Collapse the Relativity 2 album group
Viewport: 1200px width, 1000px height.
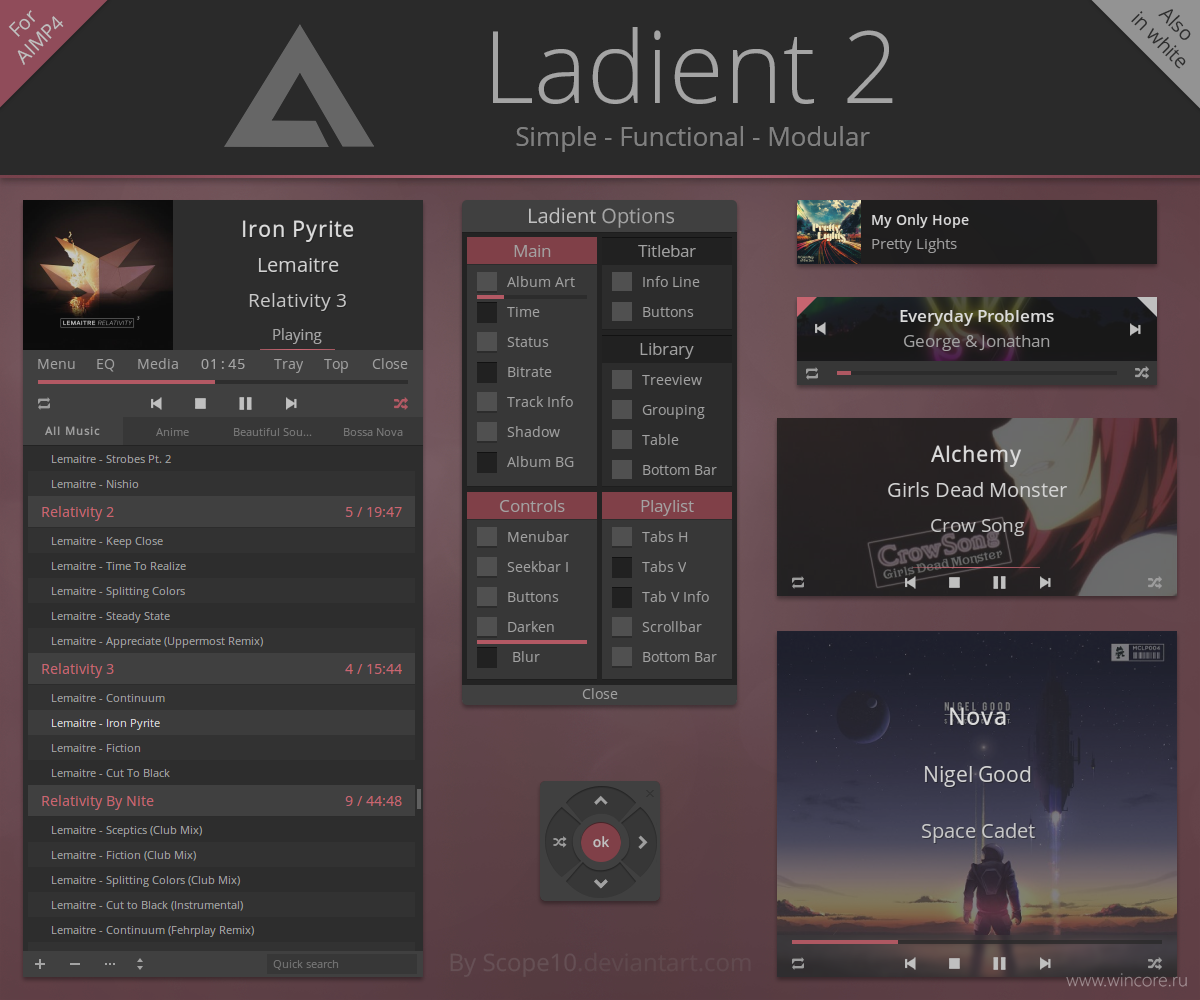pyautogui.click(x=221, y=512)
